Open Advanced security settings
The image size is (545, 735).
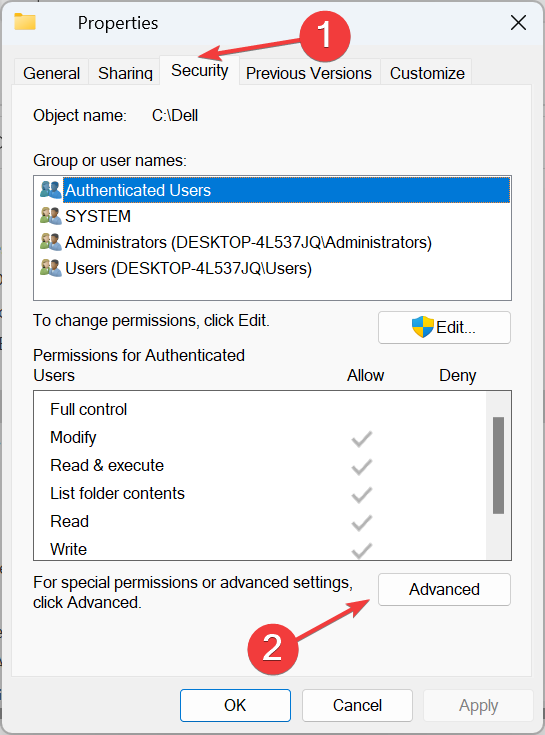pos(444,589)
